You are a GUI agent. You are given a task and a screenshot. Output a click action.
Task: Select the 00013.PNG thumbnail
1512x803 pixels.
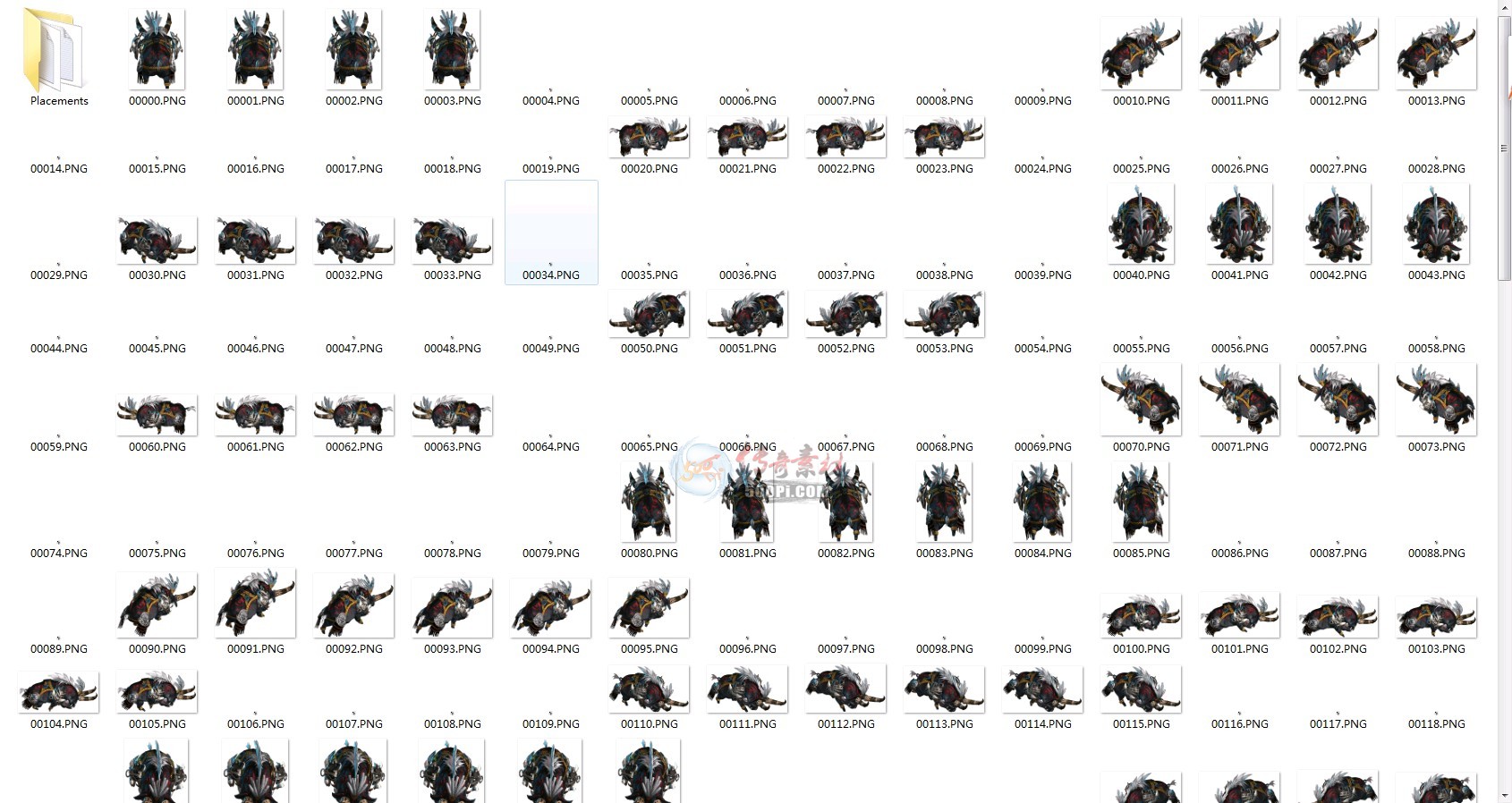pos(1437,54)
